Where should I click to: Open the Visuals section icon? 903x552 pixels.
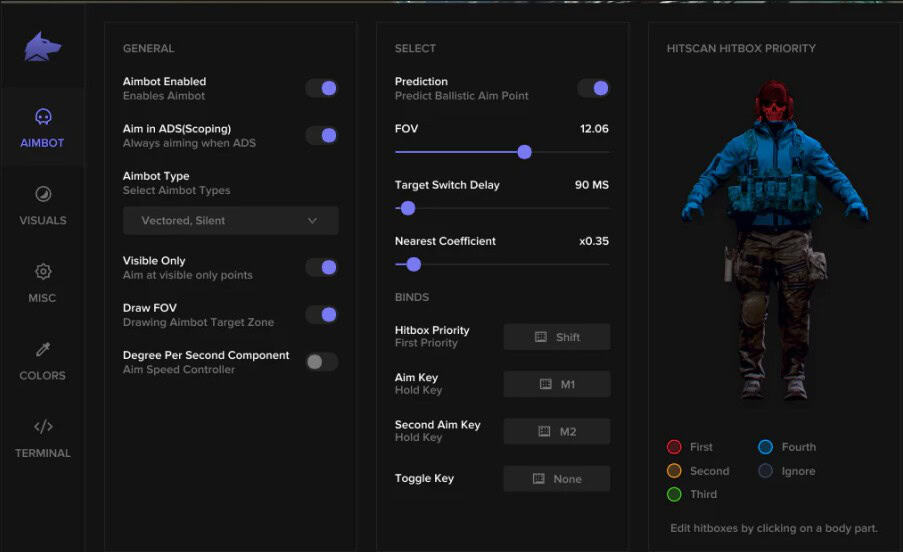coord(43,194)
